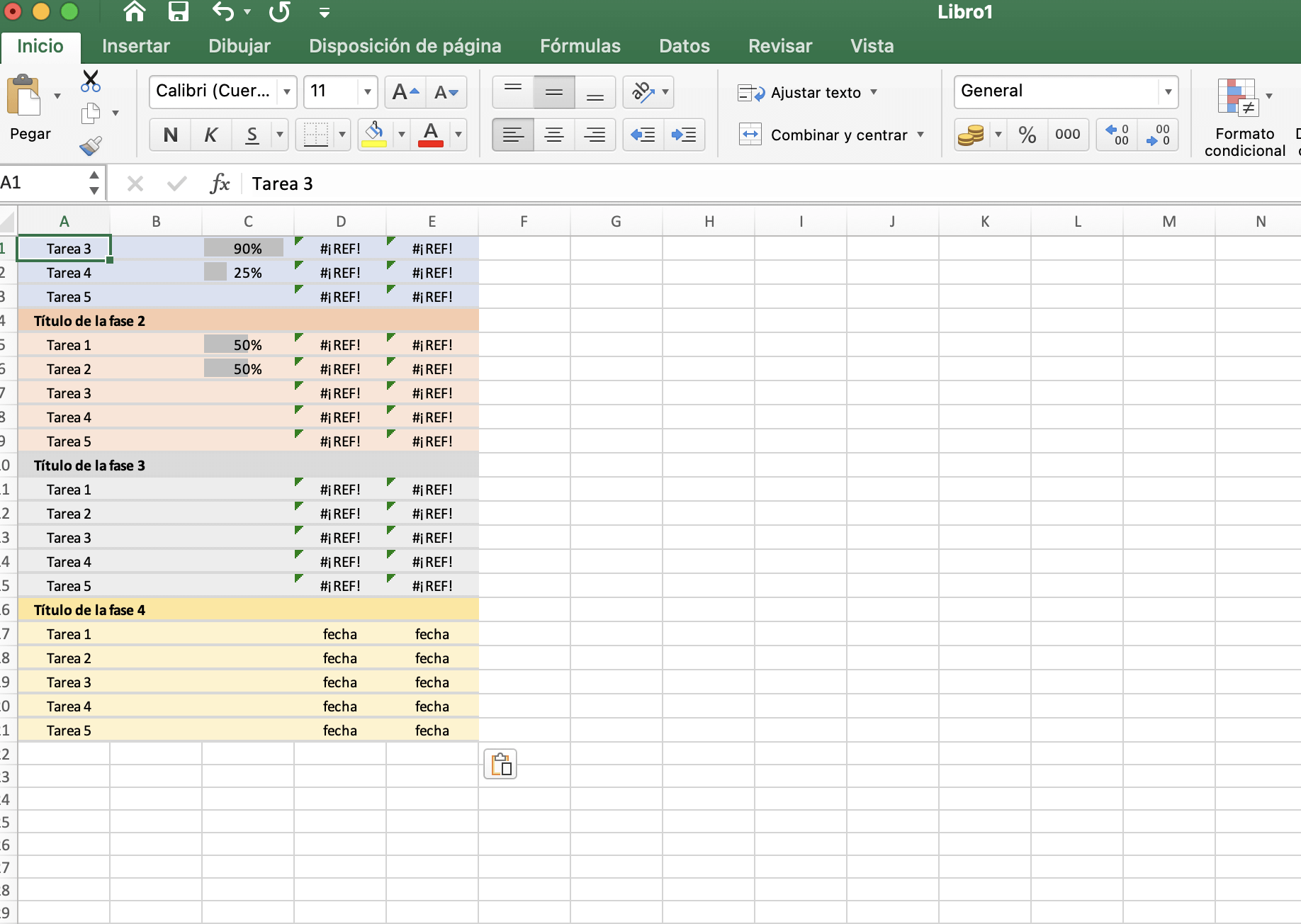Click the Paste Options icon below table
Viewport: 1301px width, 924px height.
tap(500, 765)
